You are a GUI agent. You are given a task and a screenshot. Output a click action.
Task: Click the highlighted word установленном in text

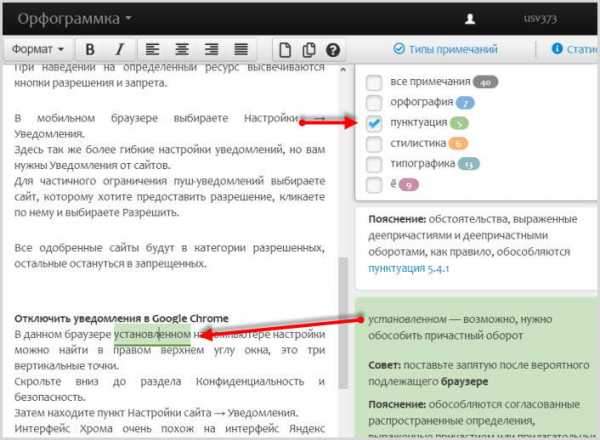(152, 334)
